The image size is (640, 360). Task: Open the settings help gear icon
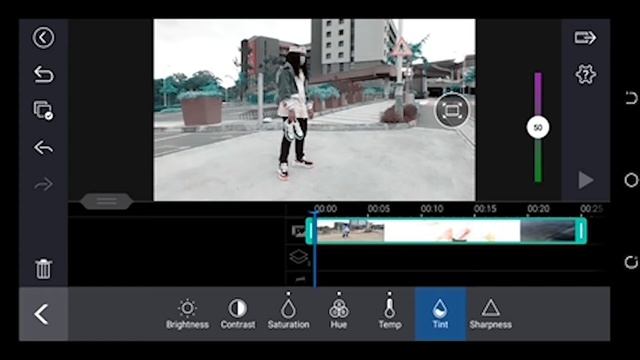tap(585, 74)
